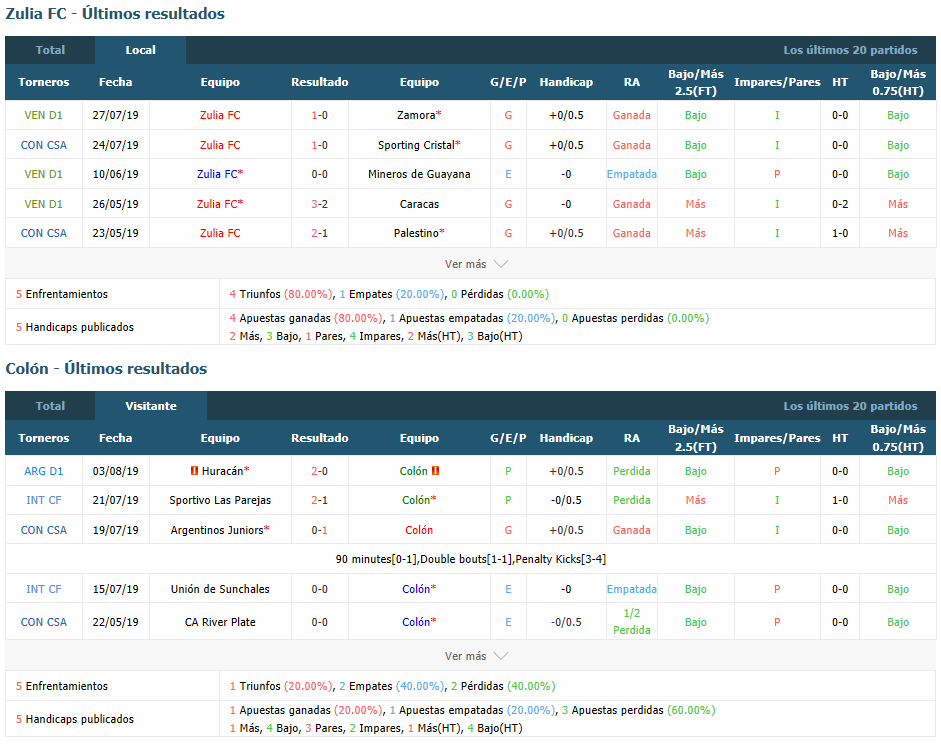This screenshot has width=941, height=744.
Task: Click '1 Triunfos (20.00%)' summary for Colón
Action: tap(280, 686)
